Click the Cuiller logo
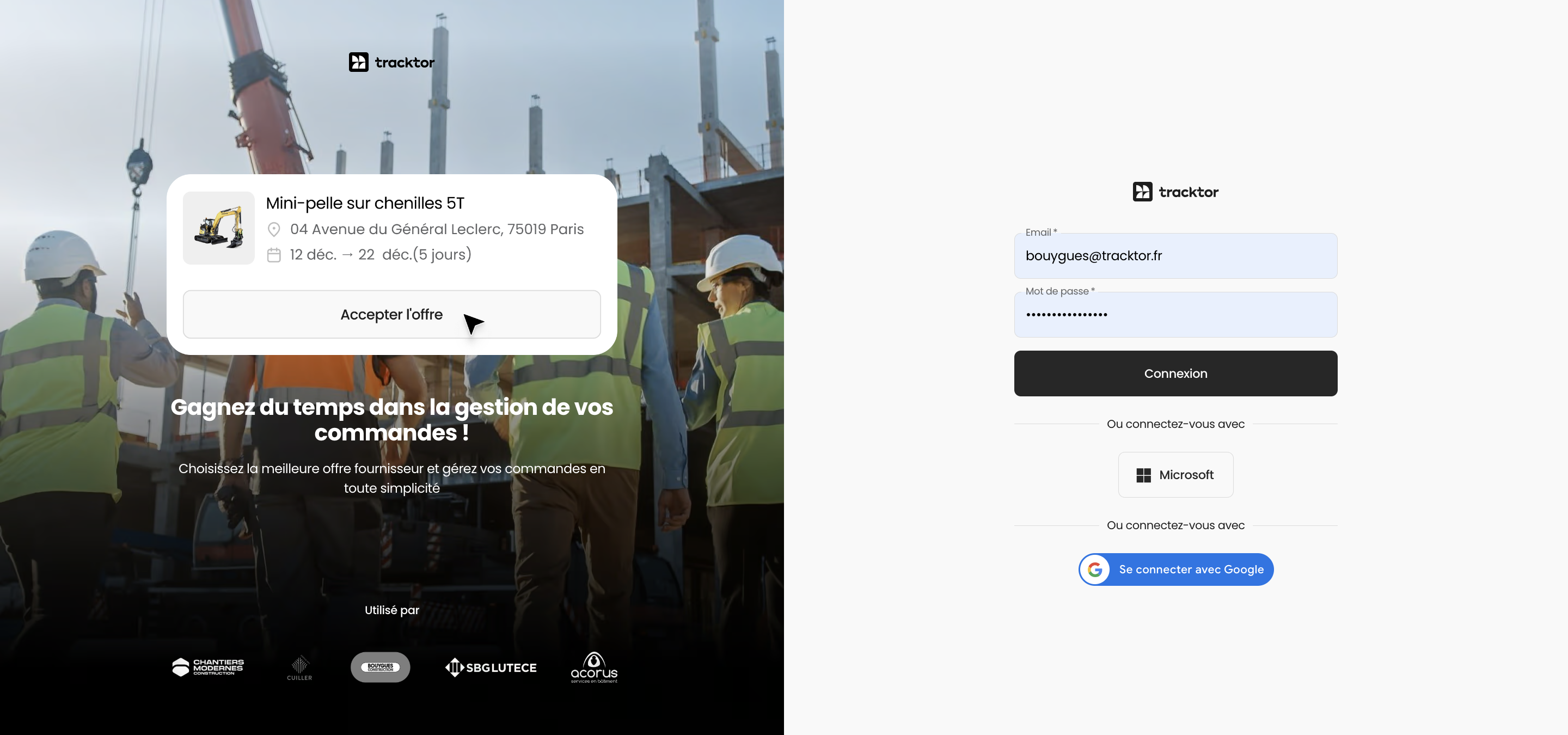The width and height of the screenshot is (1568, 735). pos(299,668)
